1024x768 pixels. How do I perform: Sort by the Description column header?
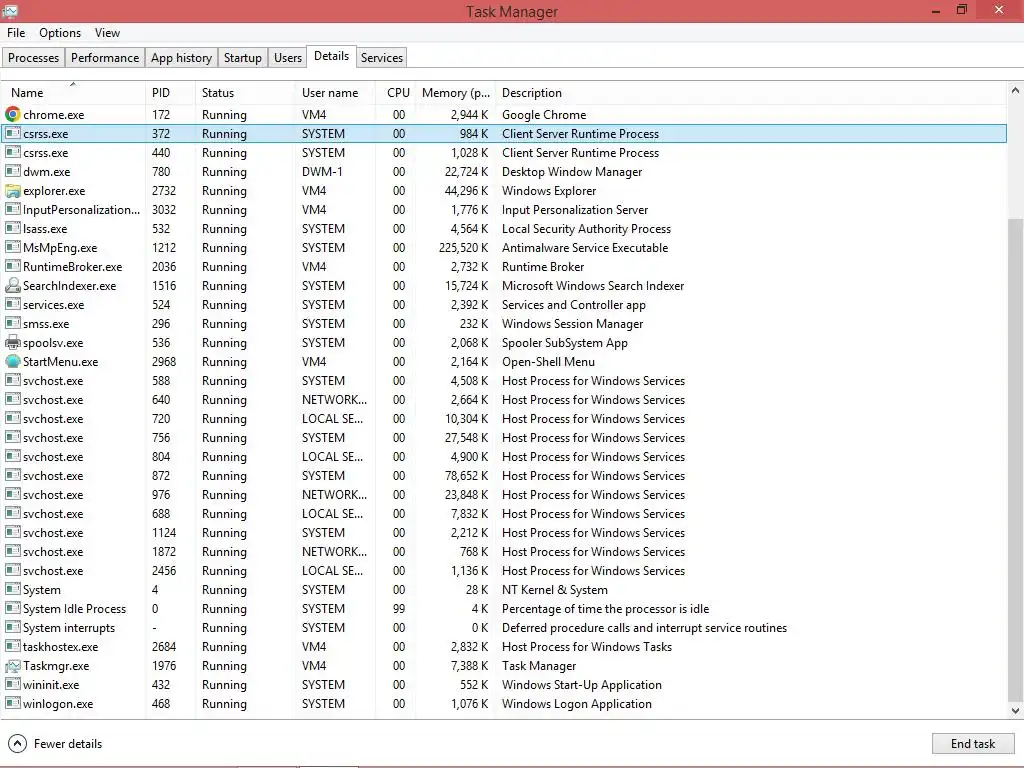point(751,93)
